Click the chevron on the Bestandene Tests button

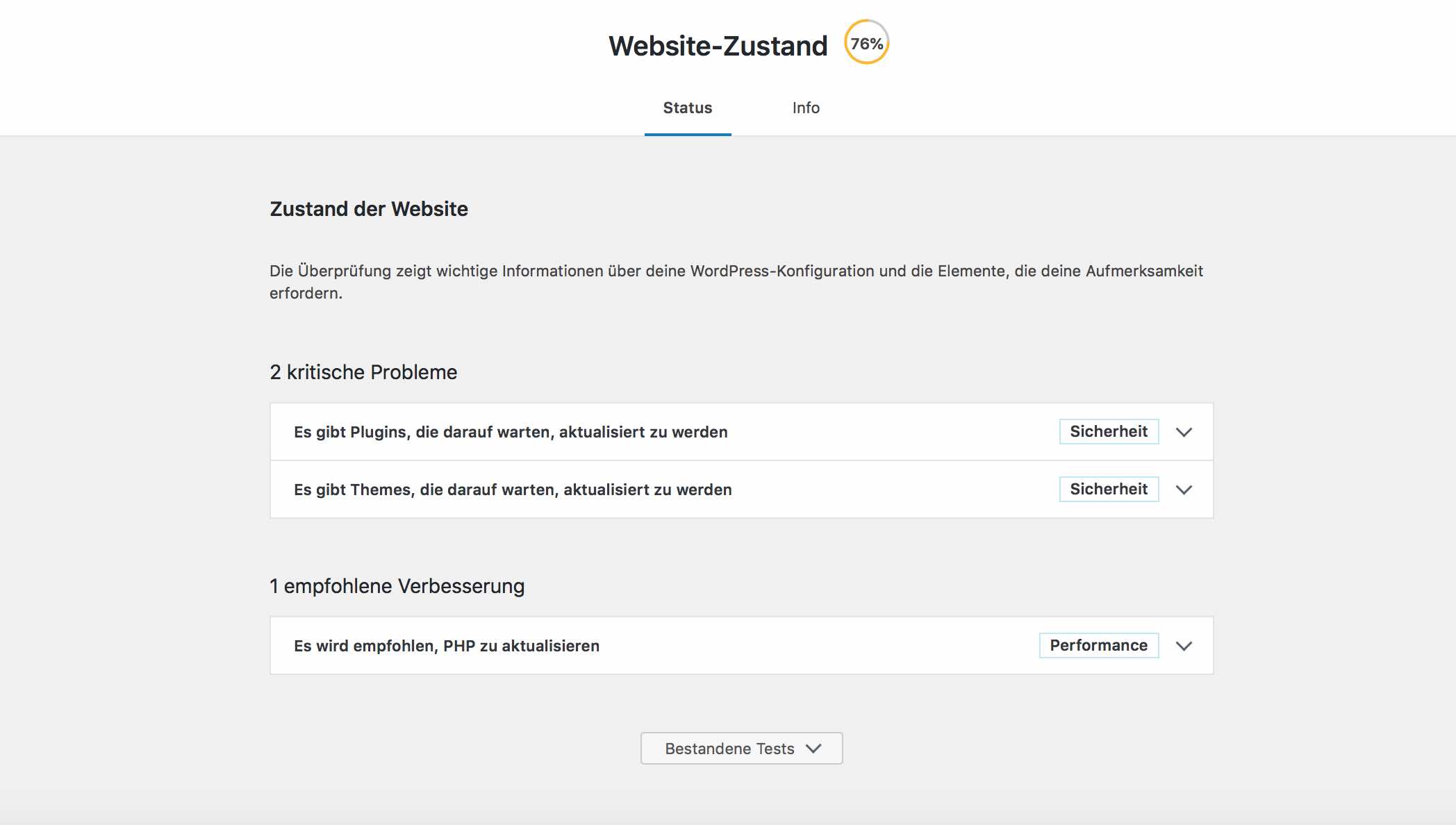[x=814, y=749]
